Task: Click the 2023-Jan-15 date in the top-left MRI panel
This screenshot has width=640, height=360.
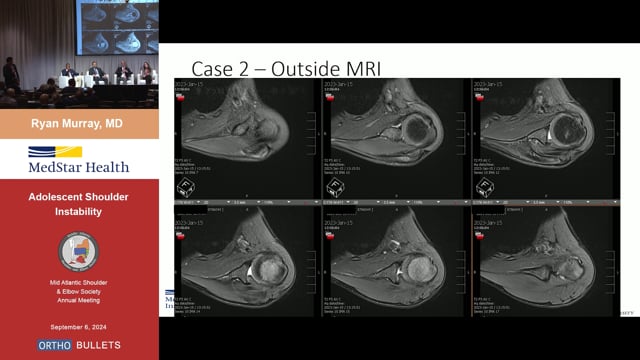Action: click(x=189, y=84)
